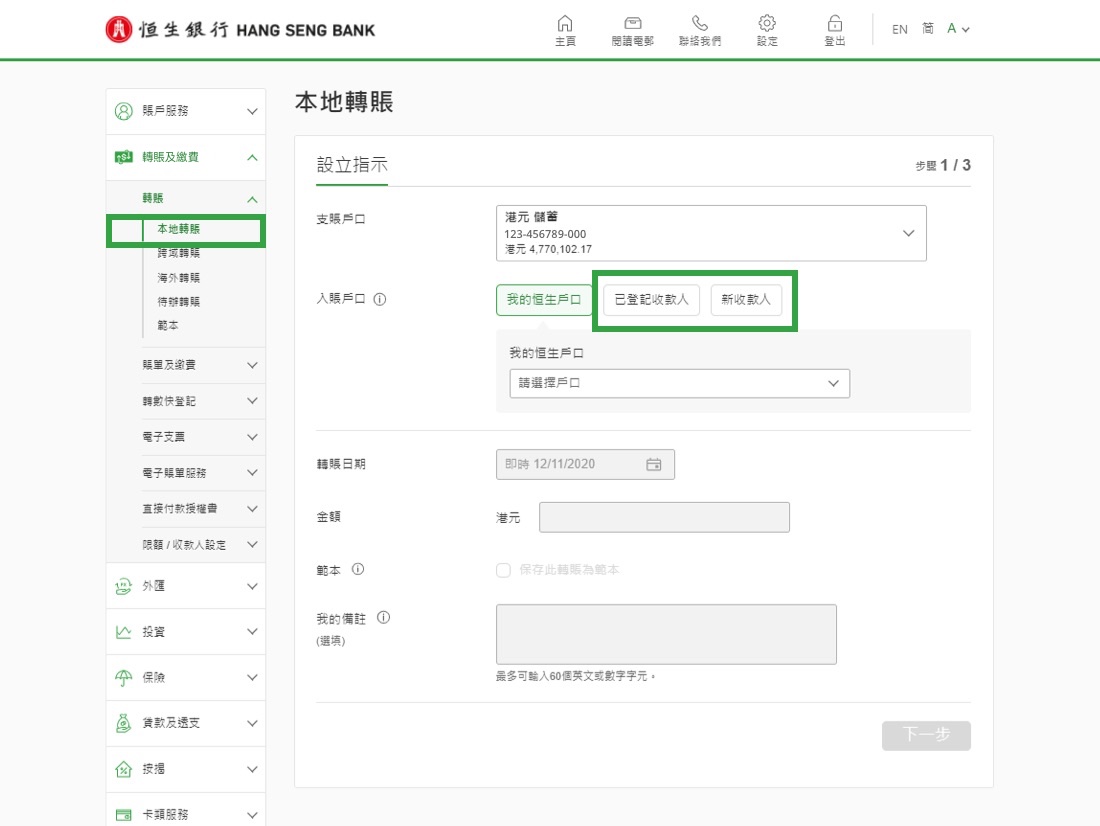The width and height of the screenshot is (1100, 826).
Task: Click the info icon beside 我的備註
Action: click(x=383, y=618)
